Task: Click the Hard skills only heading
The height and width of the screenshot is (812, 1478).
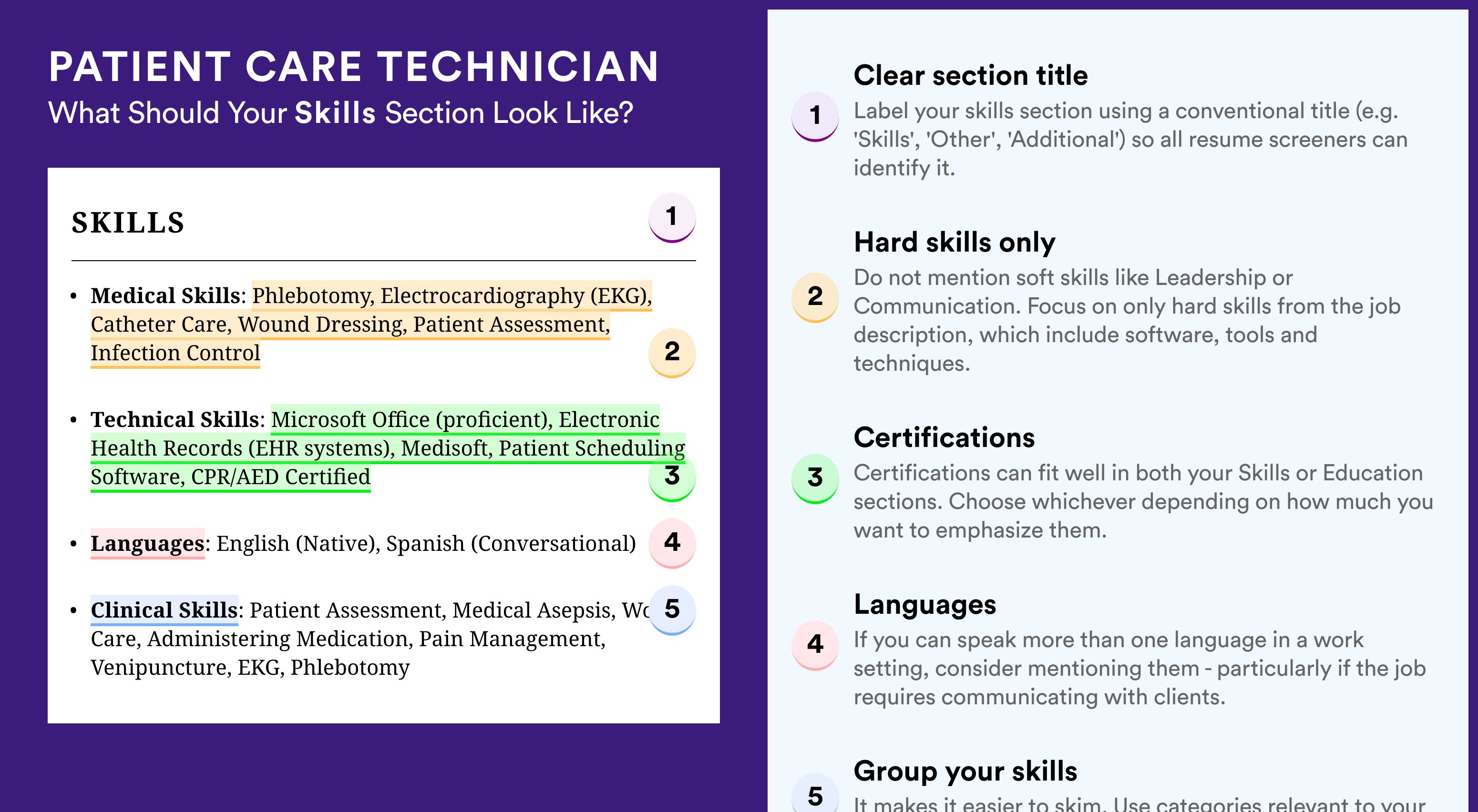Action: 954,243
